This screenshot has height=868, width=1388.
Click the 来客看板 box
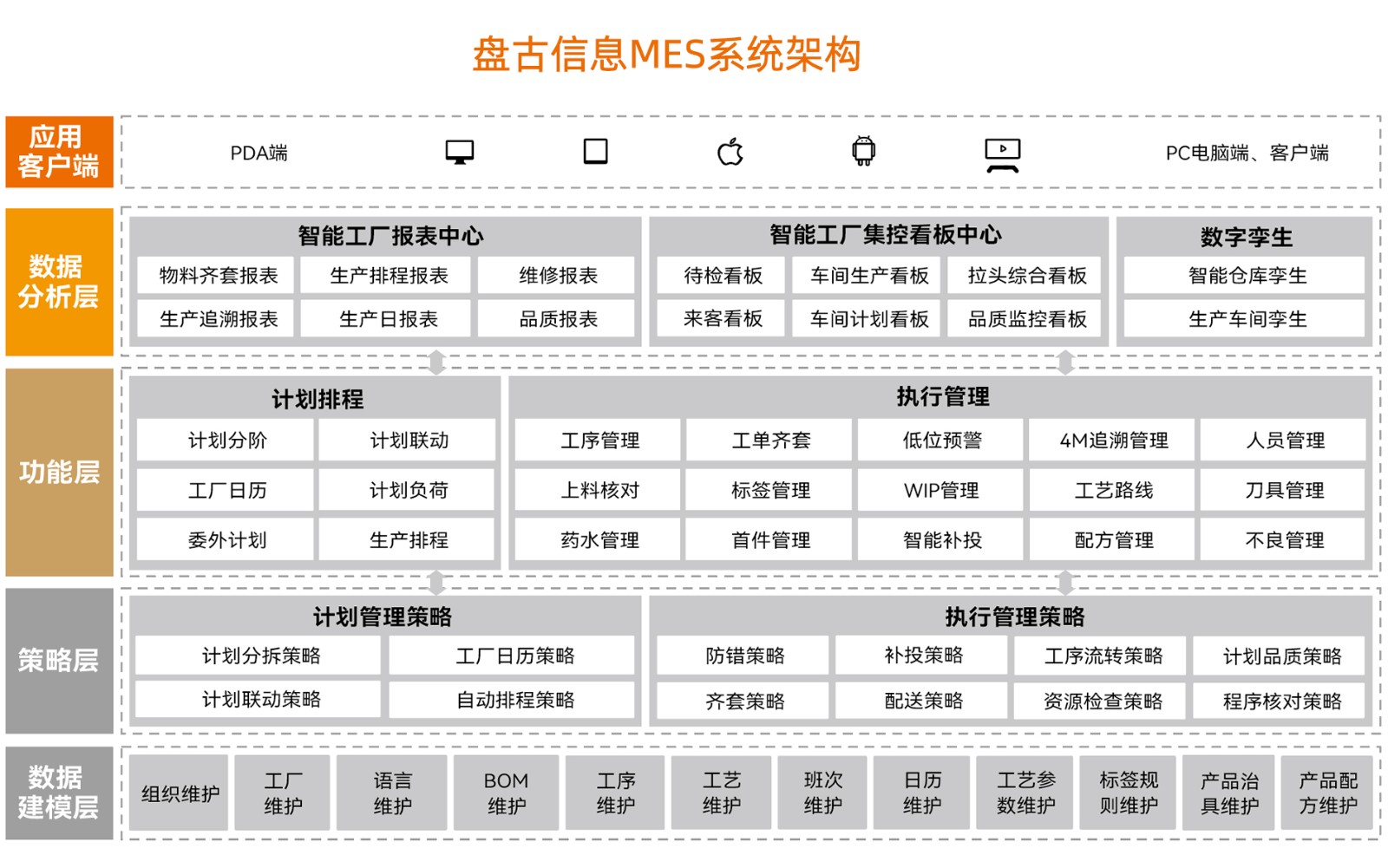[x=723, y=319]
